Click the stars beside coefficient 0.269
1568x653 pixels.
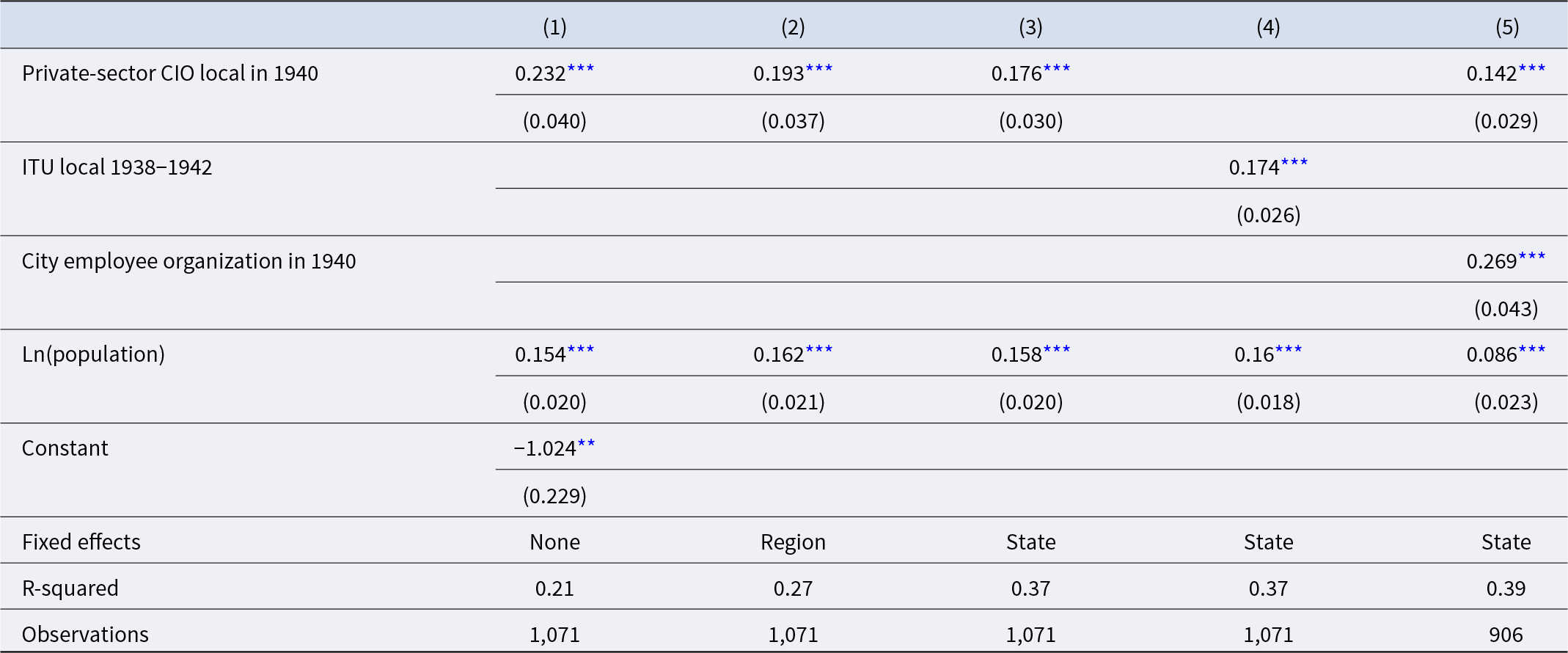(1532, 257)
